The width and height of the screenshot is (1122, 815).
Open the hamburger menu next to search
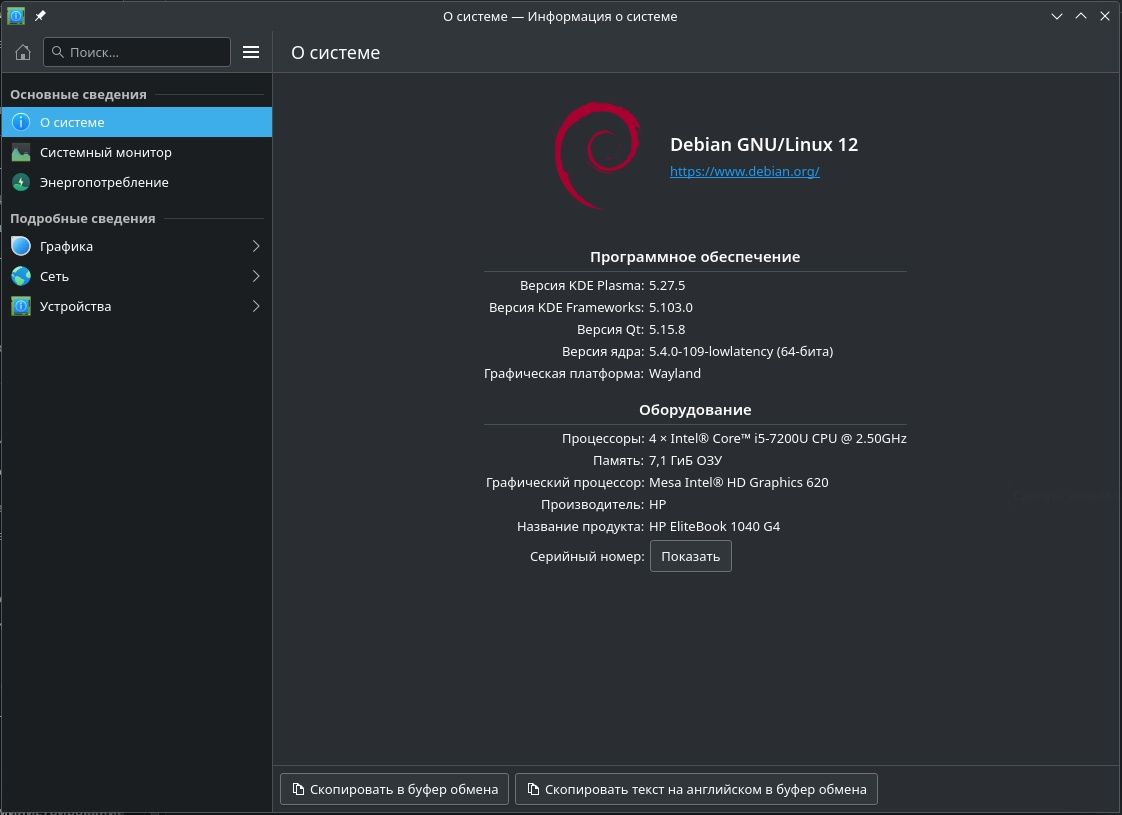click(251, 52)
